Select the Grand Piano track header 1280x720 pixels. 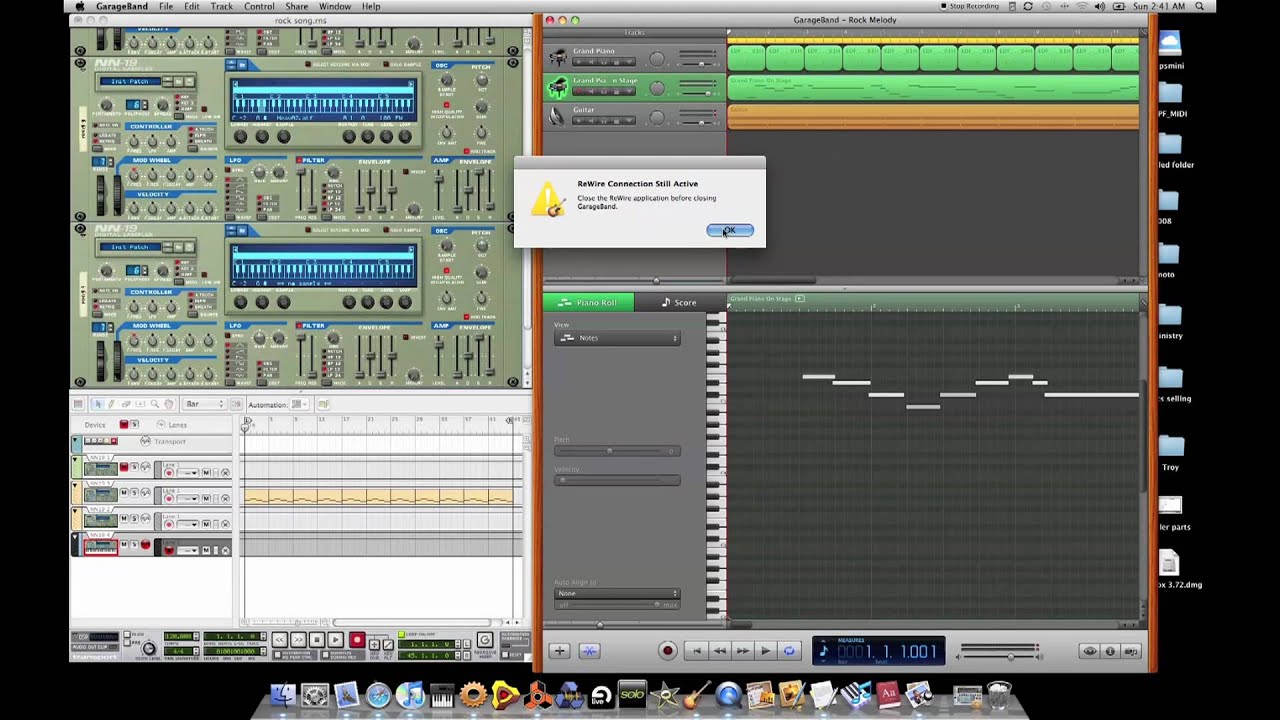coord(634,58)
